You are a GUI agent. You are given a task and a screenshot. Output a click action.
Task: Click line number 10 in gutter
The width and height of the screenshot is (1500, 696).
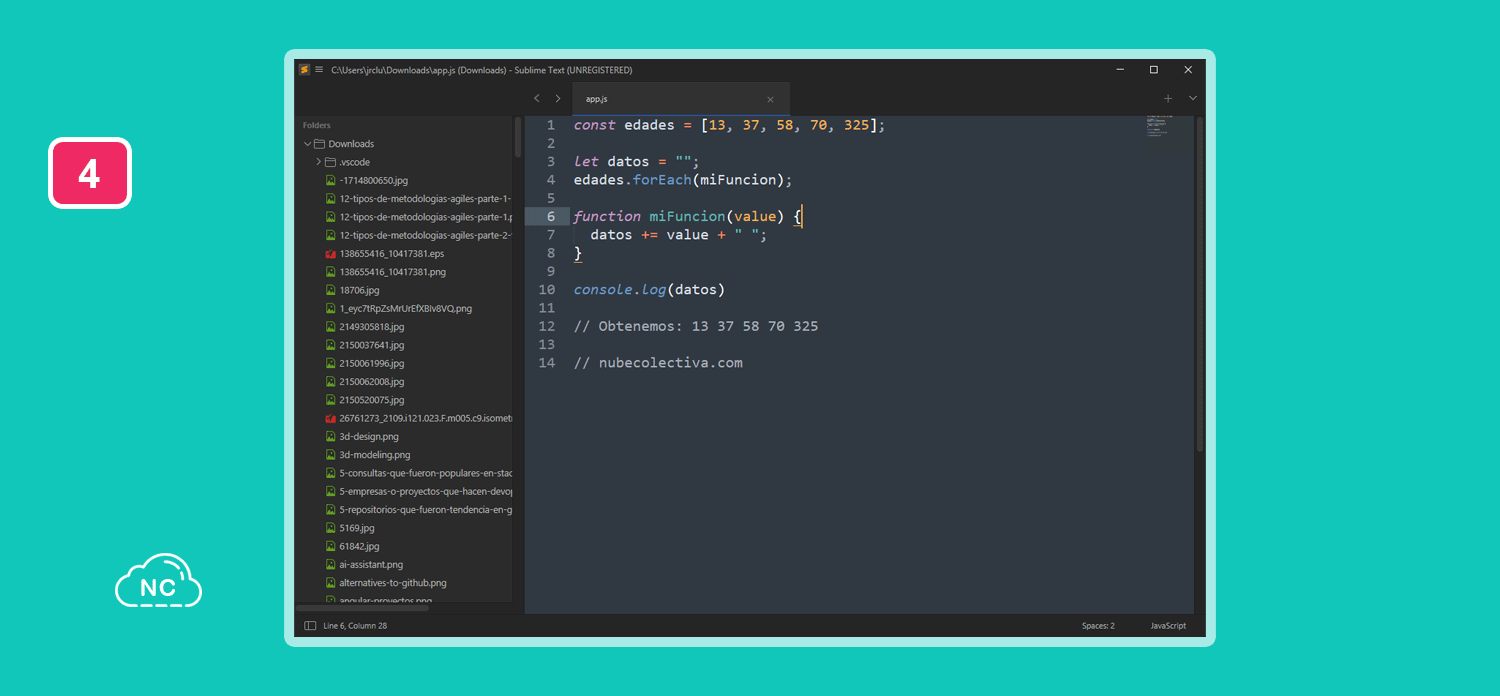point(546,290)
